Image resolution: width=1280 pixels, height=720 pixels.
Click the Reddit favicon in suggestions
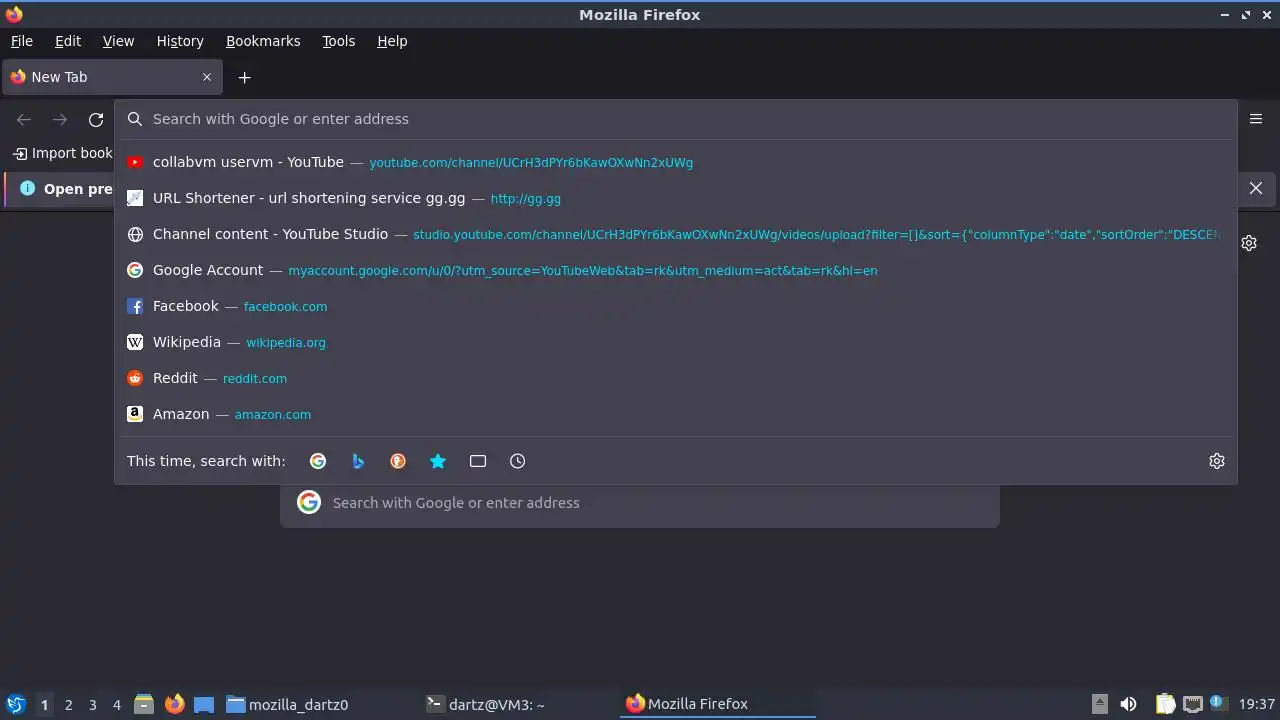pyautogui.click(x=135, y=378)
